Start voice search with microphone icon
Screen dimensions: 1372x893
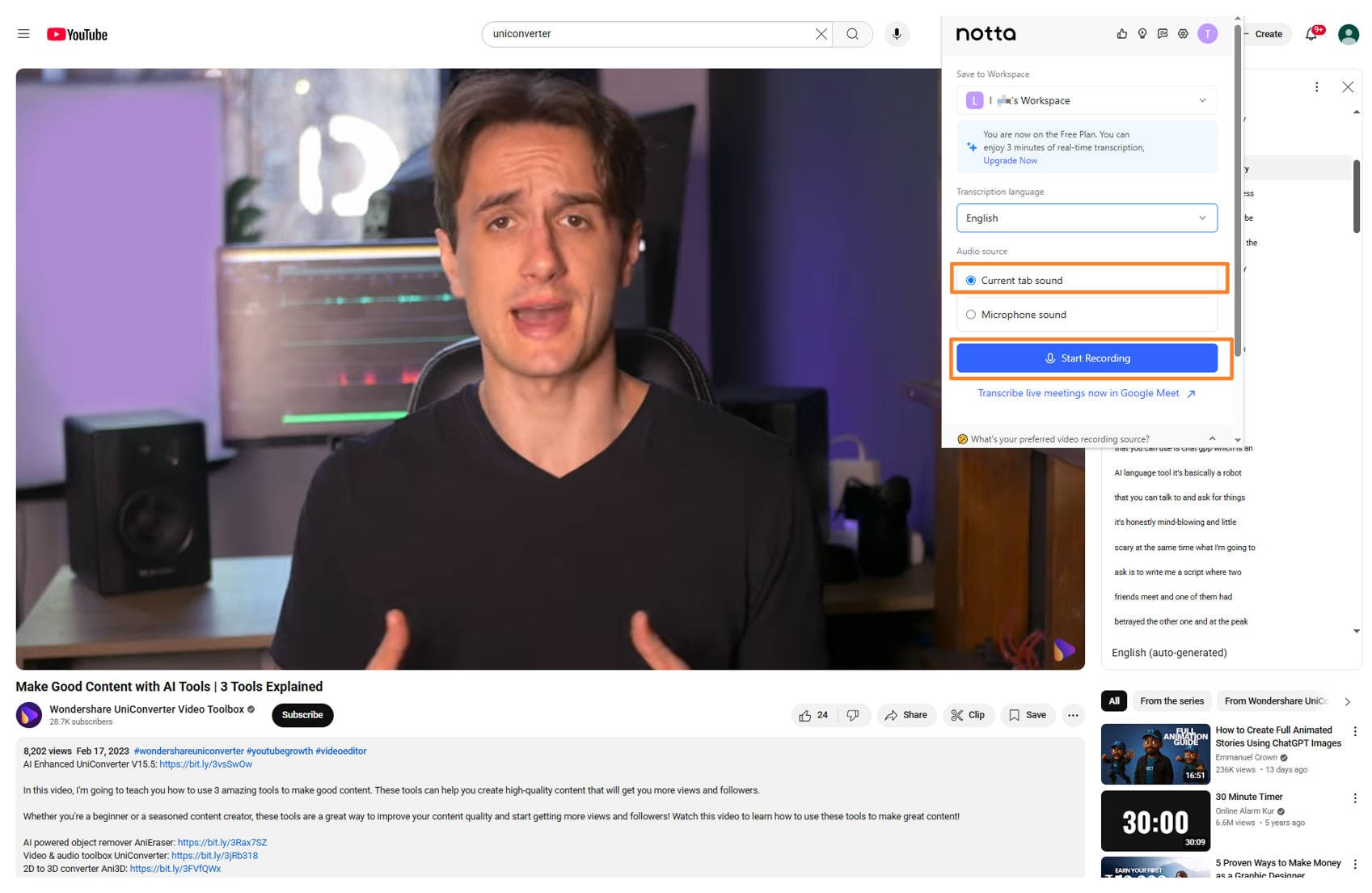(897, 34)
